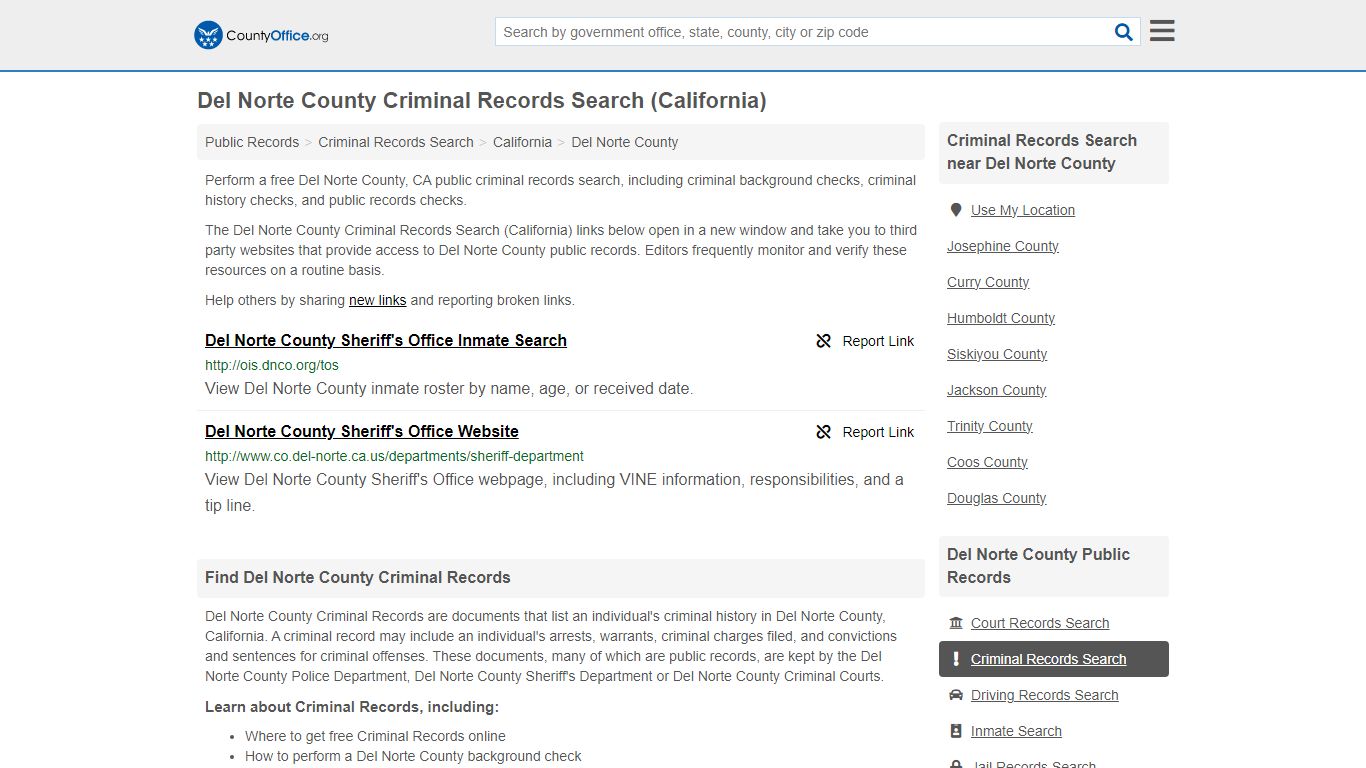Image resolution: width=1366 pixels, height=768 pixels.
Task: Go to Inmate Search sidebar item
Action: point(1016,731)
